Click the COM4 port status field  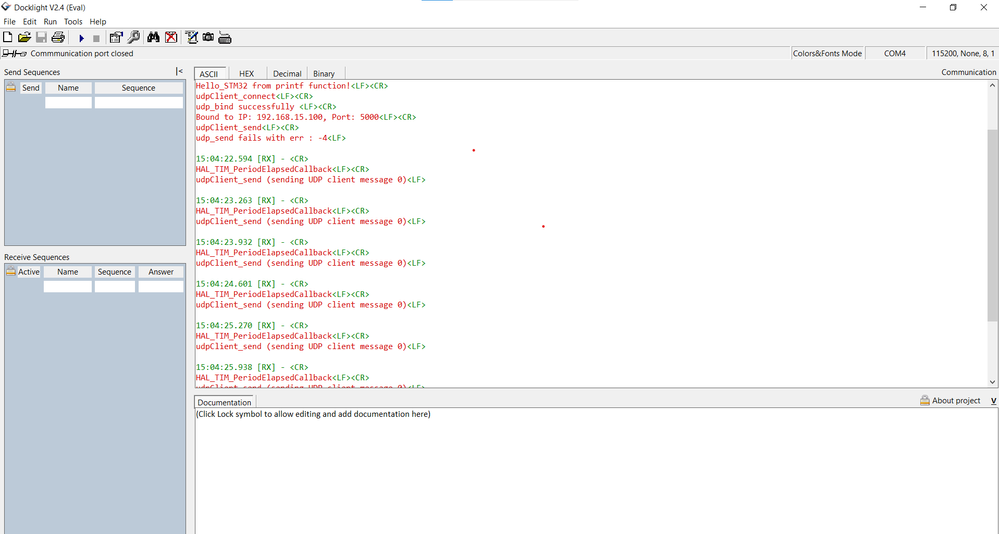click(x=895, y=54)
